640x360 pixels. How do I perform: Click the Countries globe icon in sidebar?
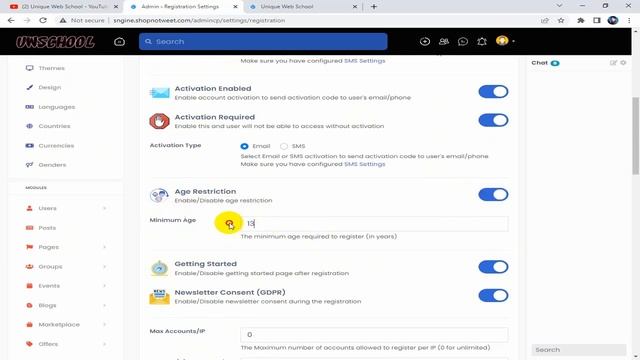coord(29,126)
